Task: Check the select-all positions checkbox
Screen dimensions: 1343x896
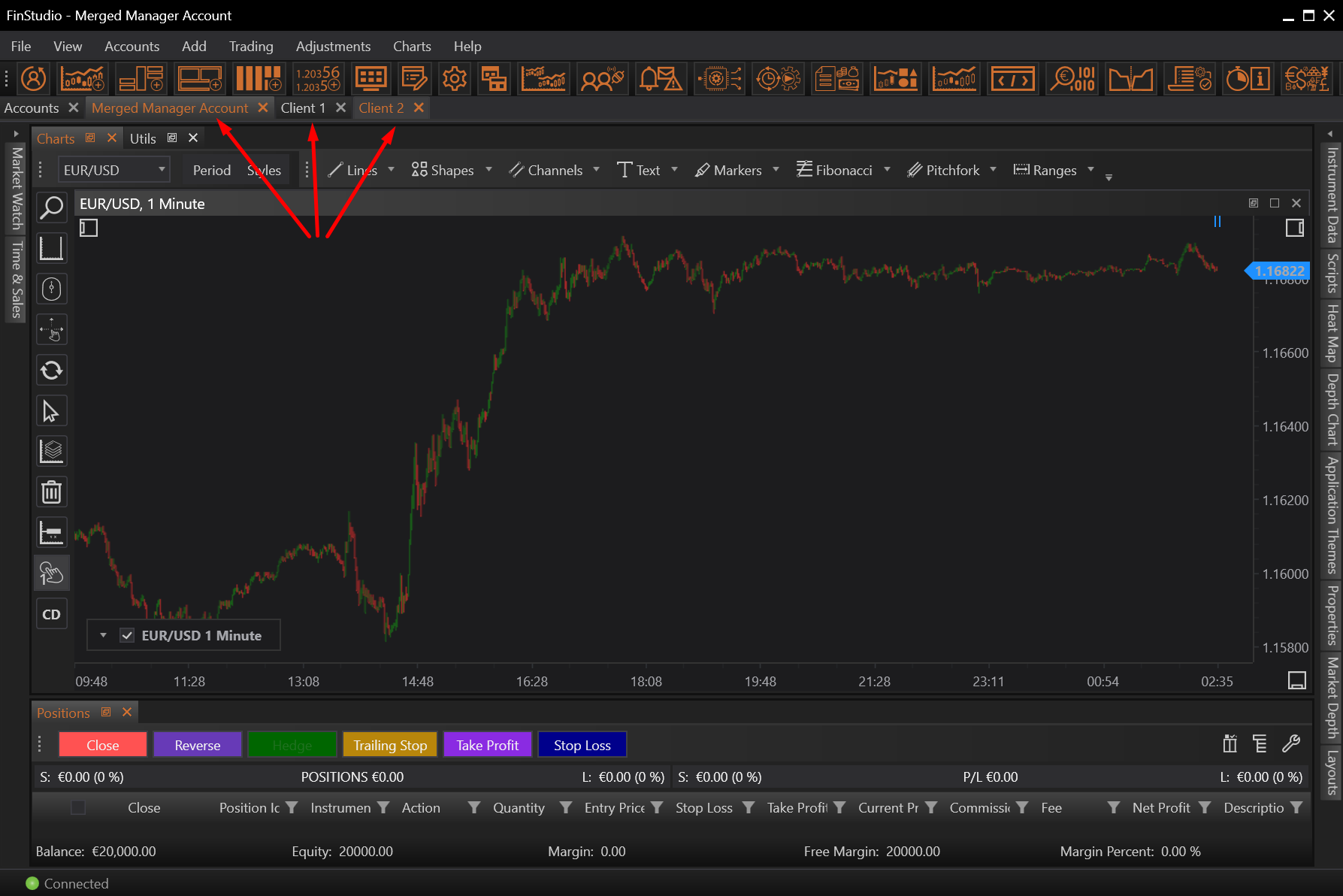Action: coord(78,807)
